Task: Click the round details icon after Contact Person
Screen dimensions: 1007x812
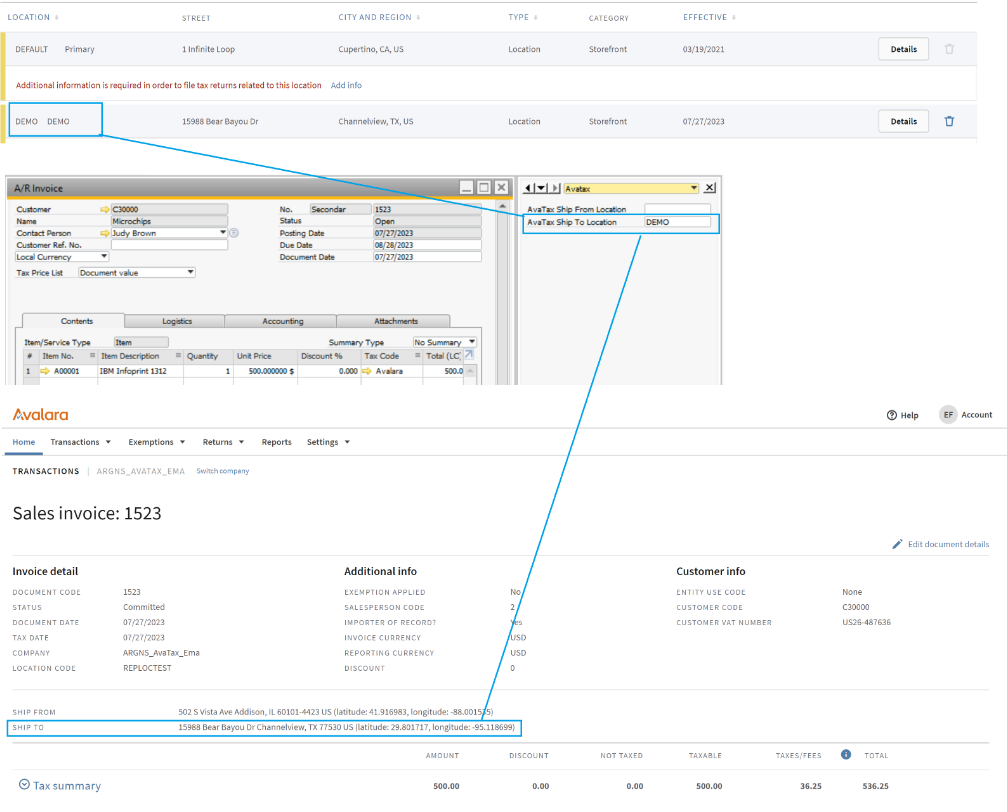Action: pyautogui.click(x=234, y=233)
